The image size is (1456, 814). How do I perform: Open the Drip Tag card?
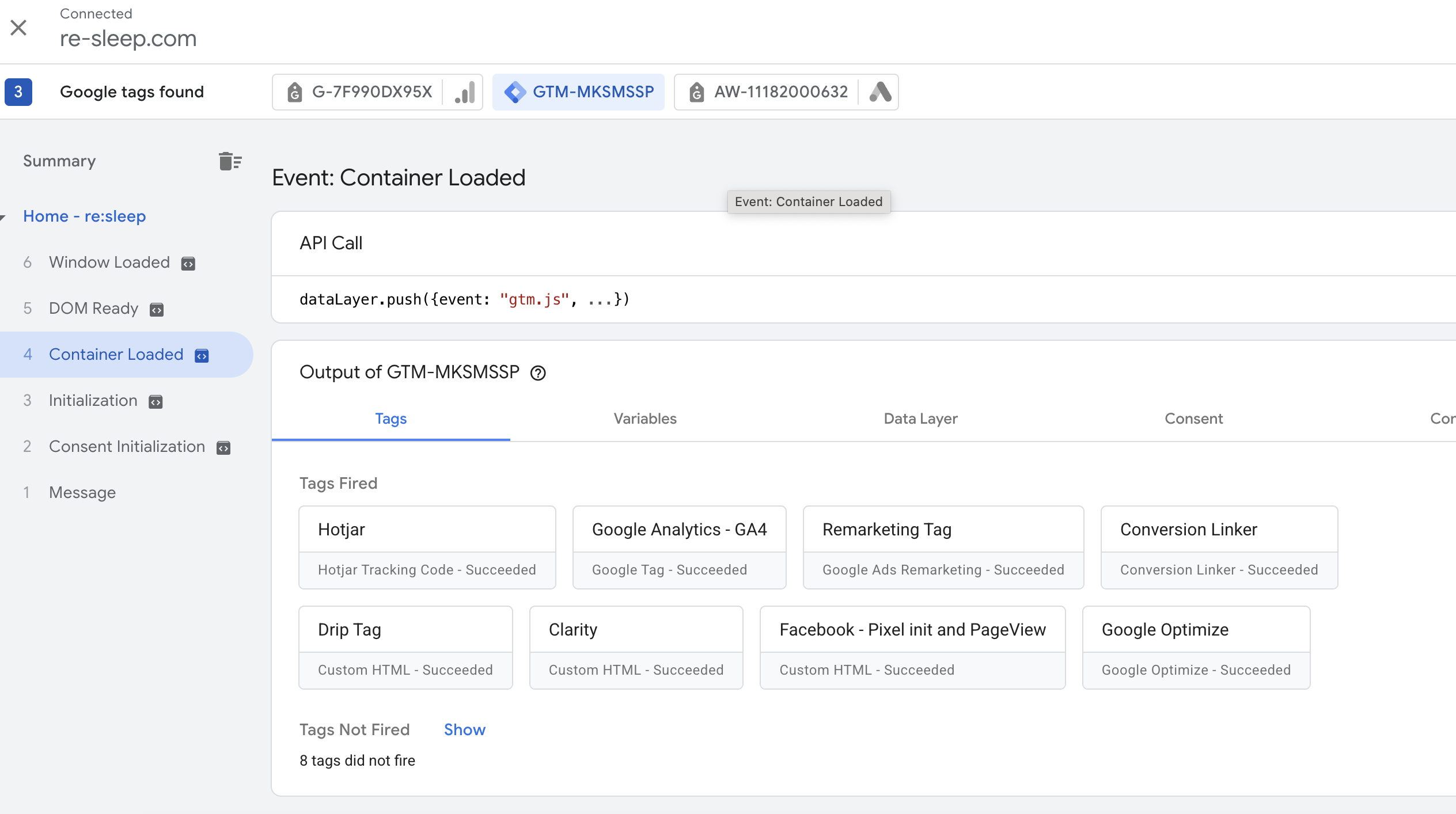pyautogui.click(x=405, y=648)
